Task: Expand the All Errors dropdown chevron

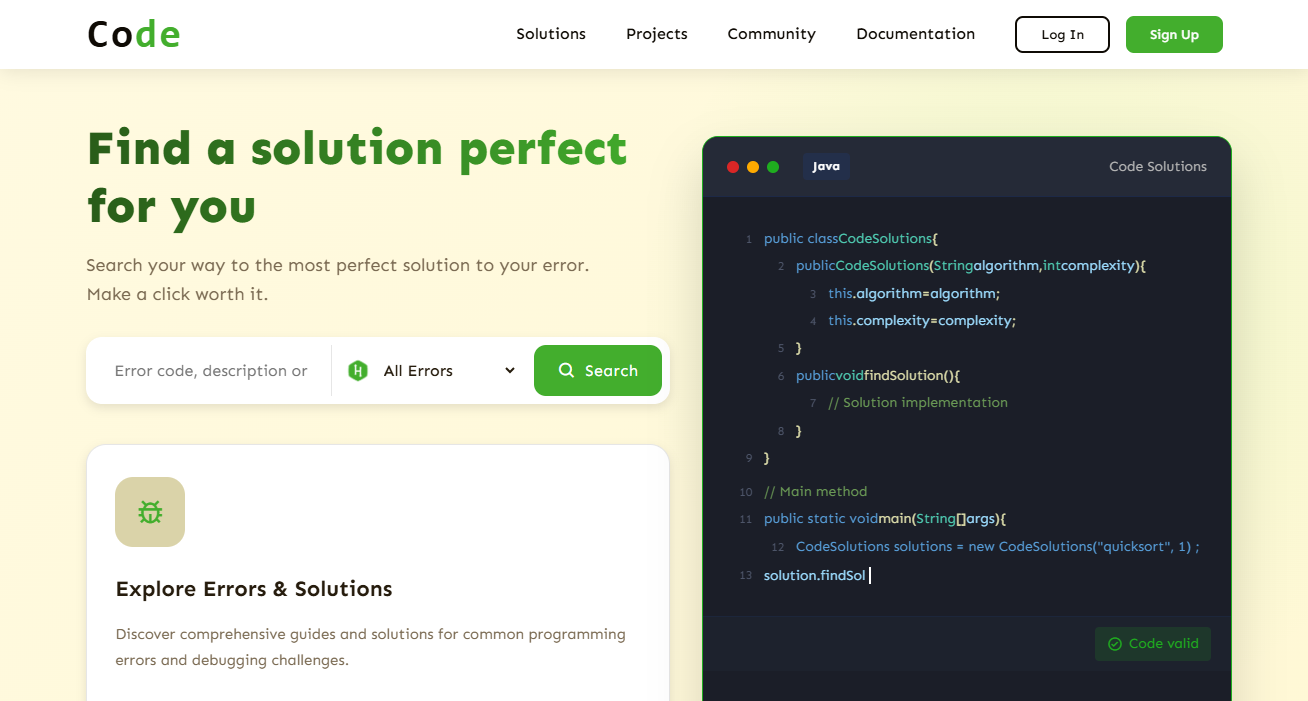Action: [x=510, y=371]
